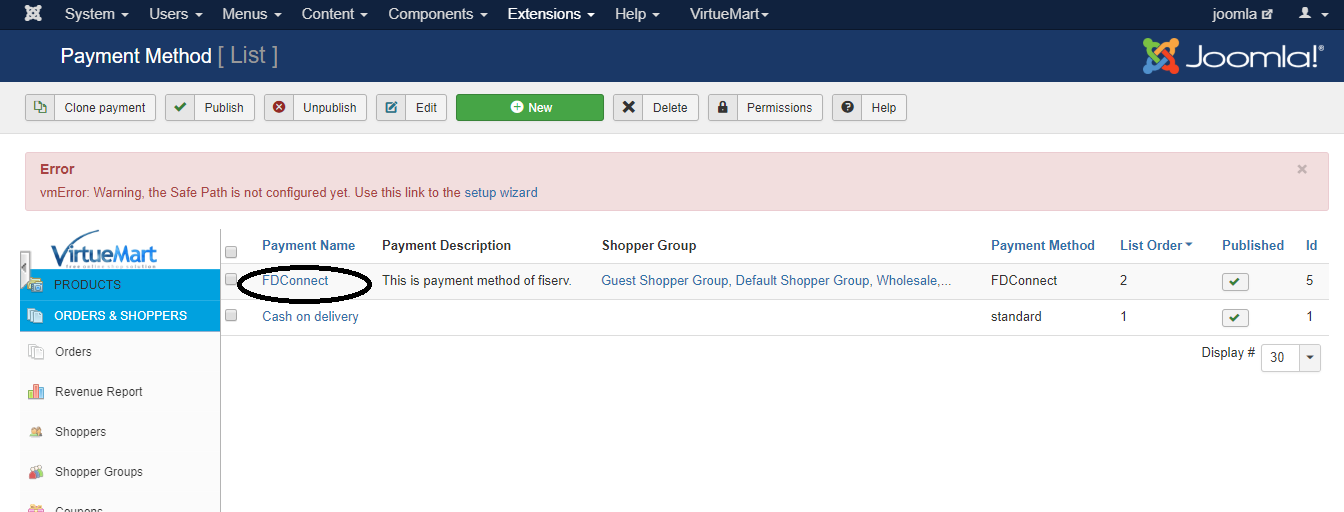Open the Components menu
Image resolution: width=1344 pixels, height=512 pixels.
[437, 14]
